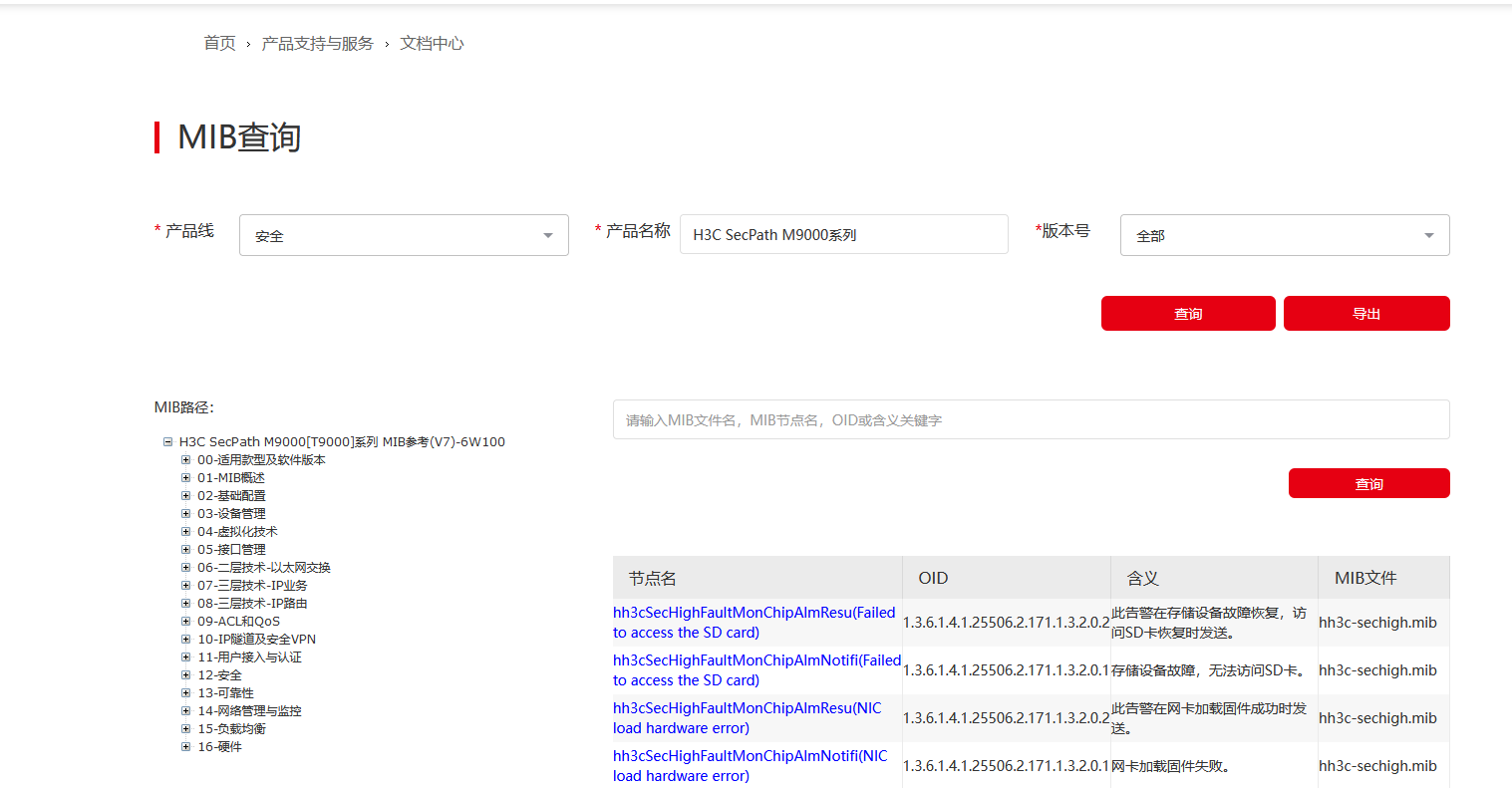
Task: Go to 首页 in the breadcrumb
Action: coord(220,43)
